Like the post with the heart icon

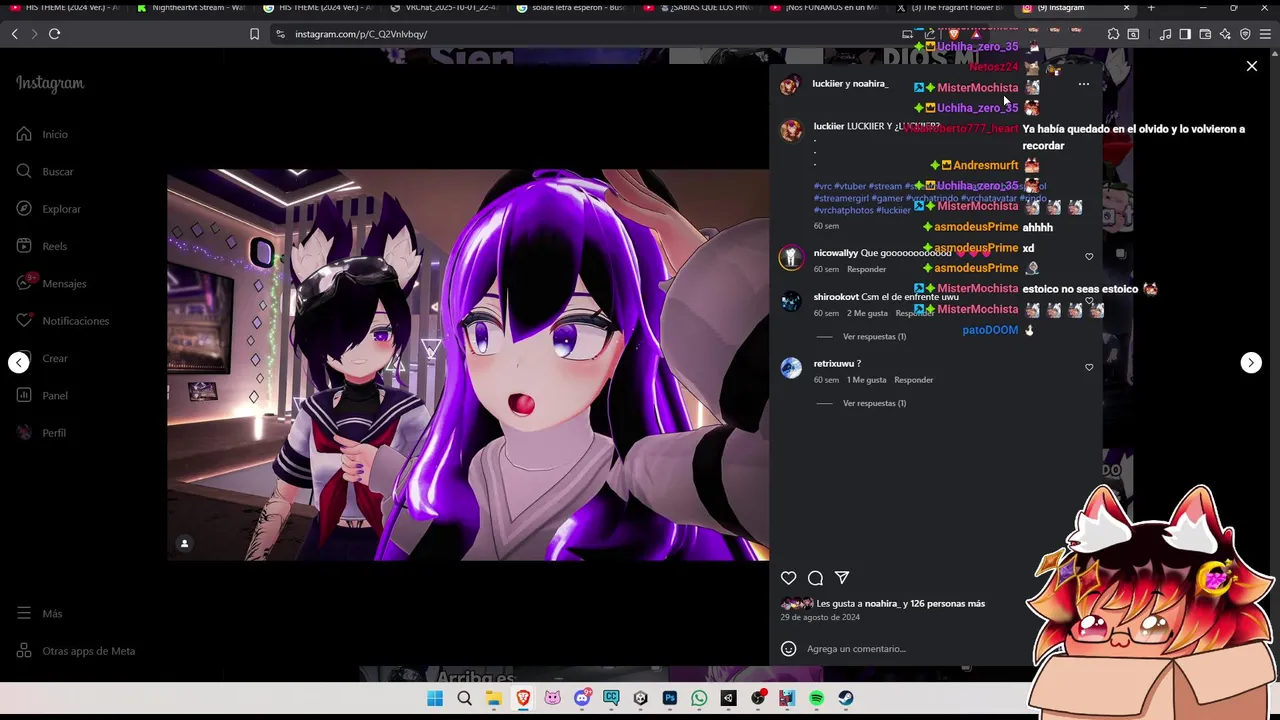pyautogui.click(x=788, y=578)
